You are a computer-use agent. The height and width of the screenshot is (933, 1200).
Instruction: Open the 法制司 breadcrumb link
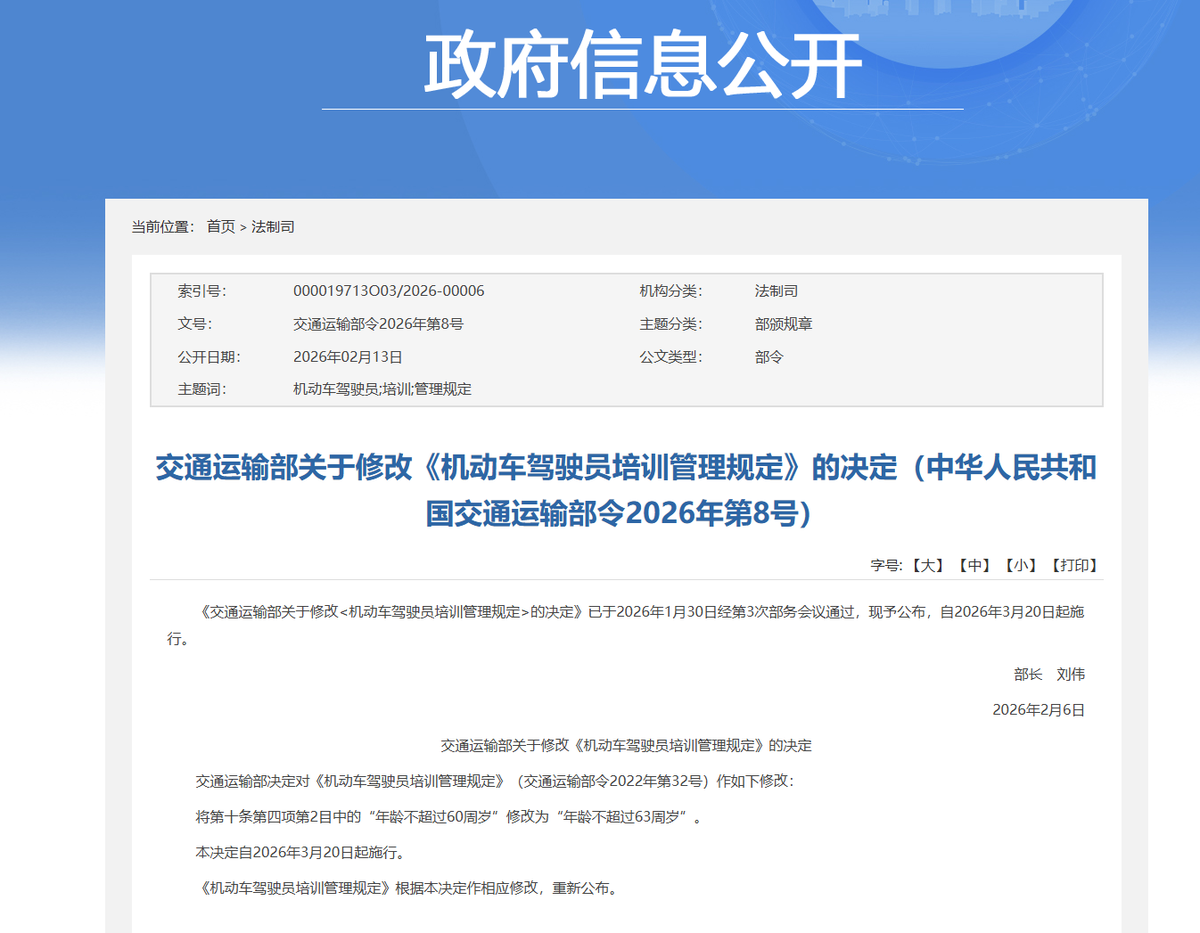273,227
